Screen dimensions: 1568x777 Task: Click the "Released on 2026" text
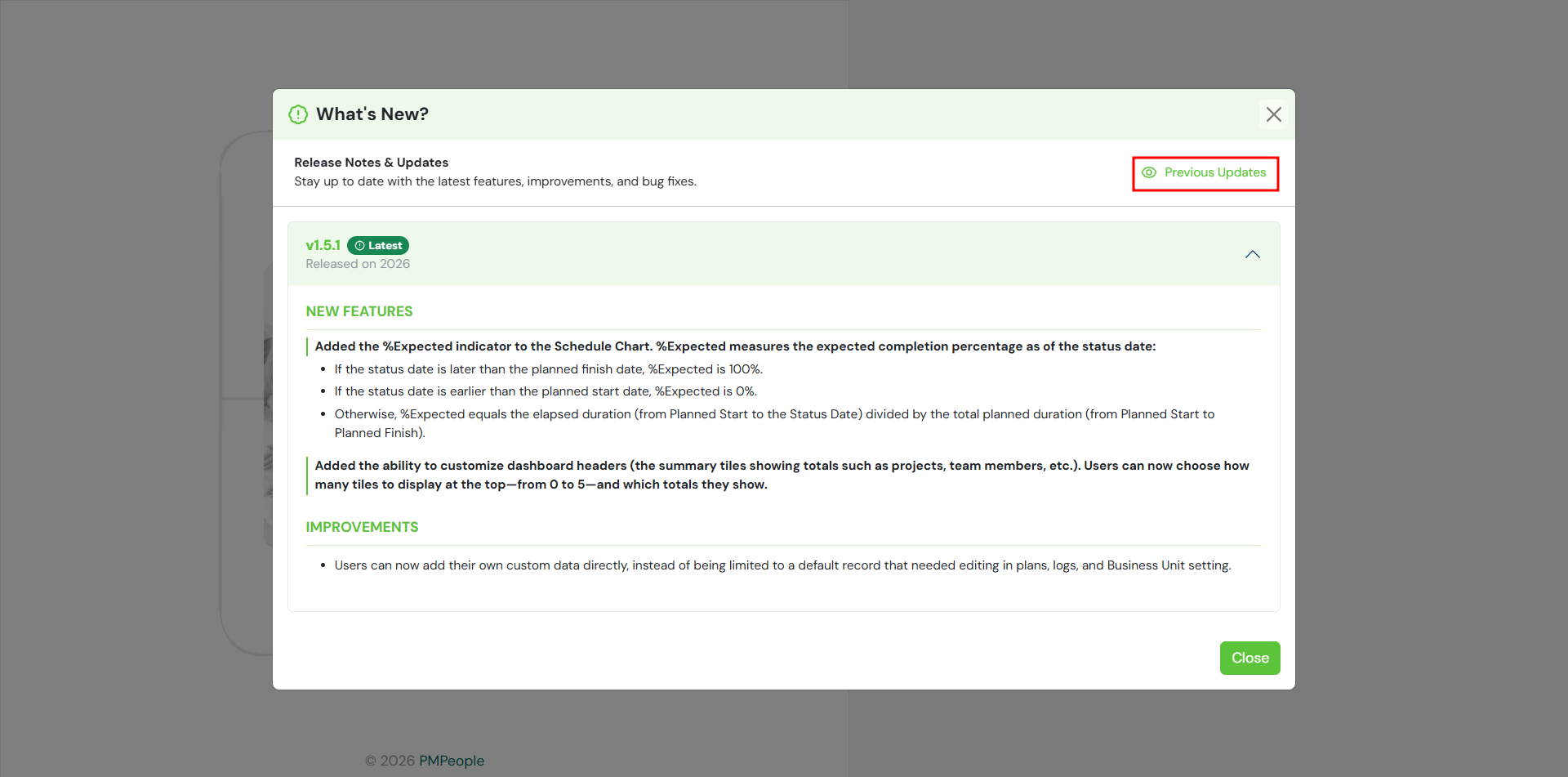click(x=358, y=264)
